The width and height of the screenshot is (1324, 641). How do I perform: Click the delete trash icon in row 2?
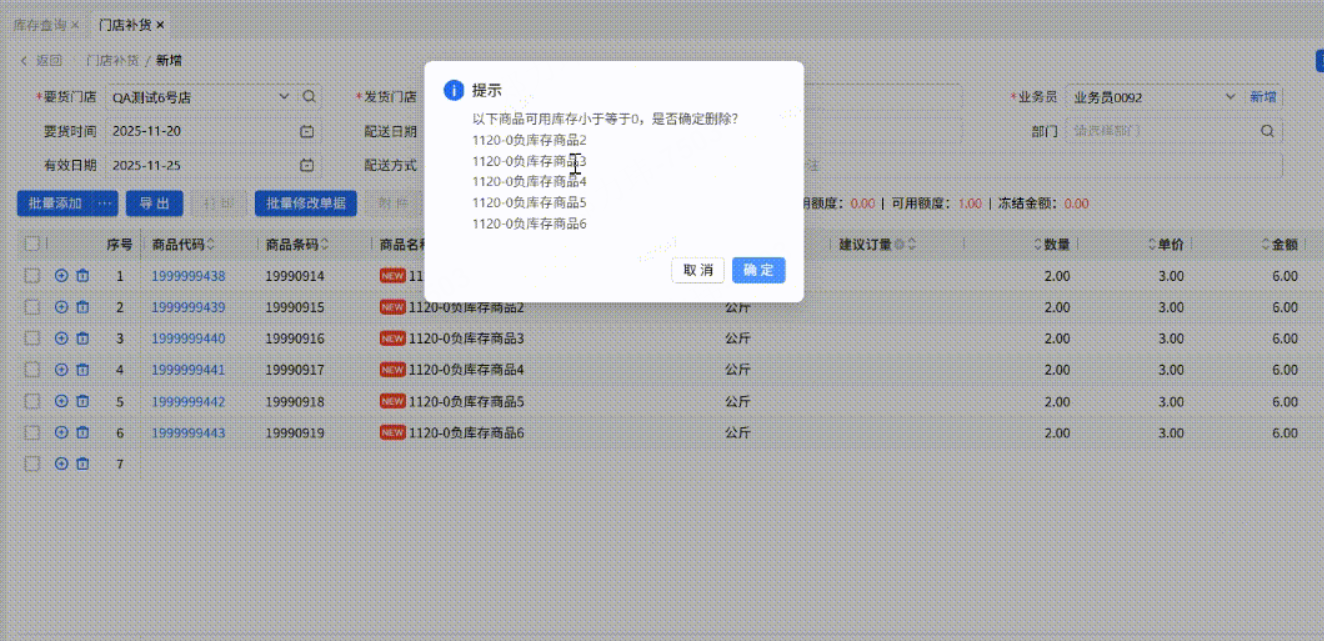(83, 307)
